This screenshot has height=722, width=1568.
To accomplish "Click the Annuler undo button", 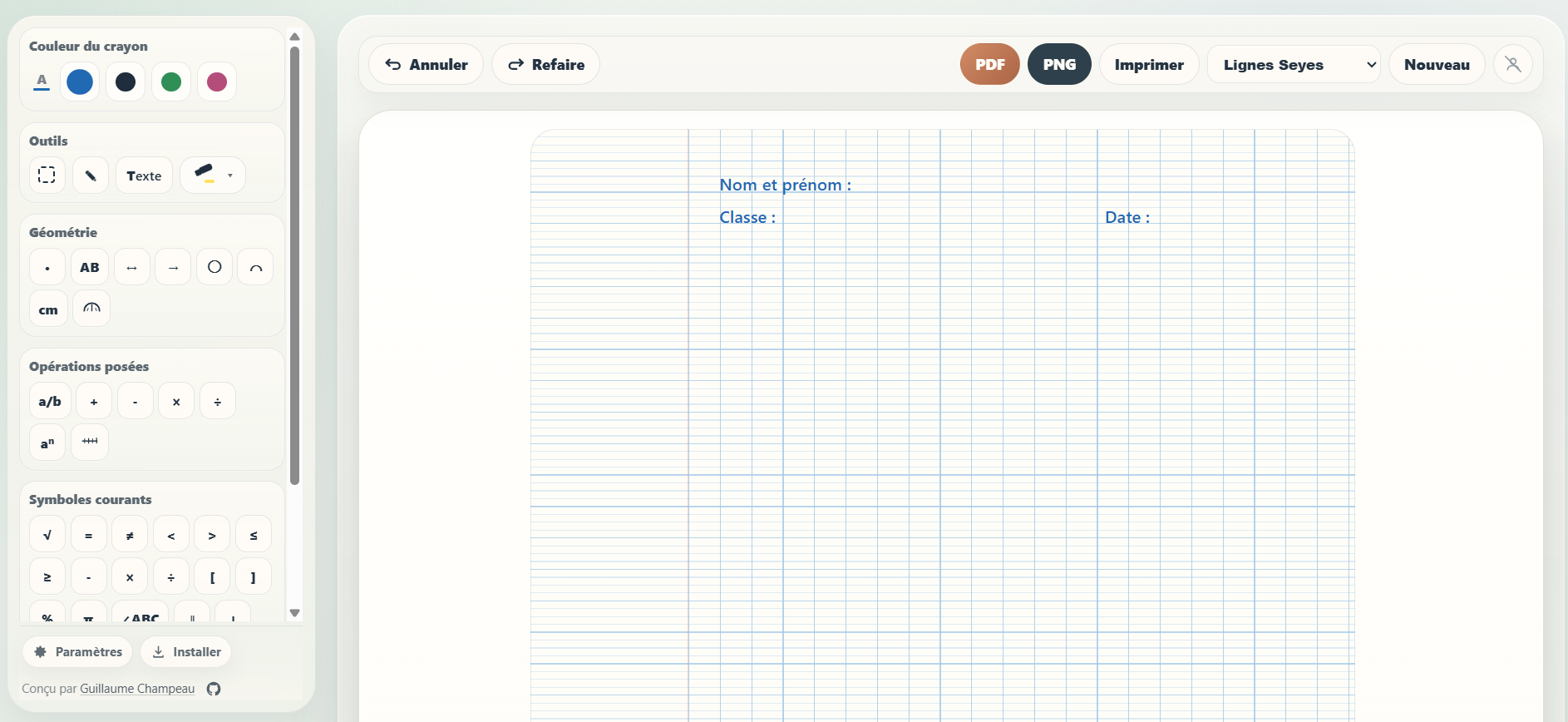I will 426,64.
